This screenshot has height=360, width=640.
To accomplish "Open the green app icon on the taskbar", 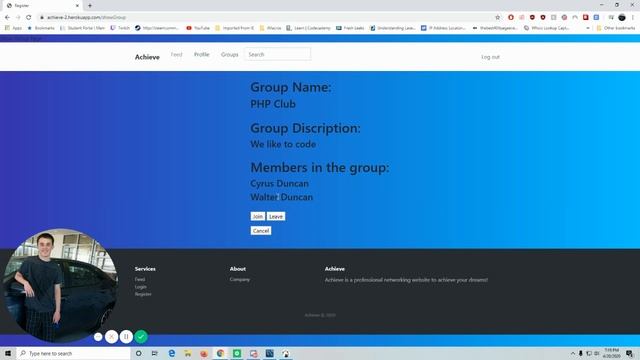I will coord(237,353).
